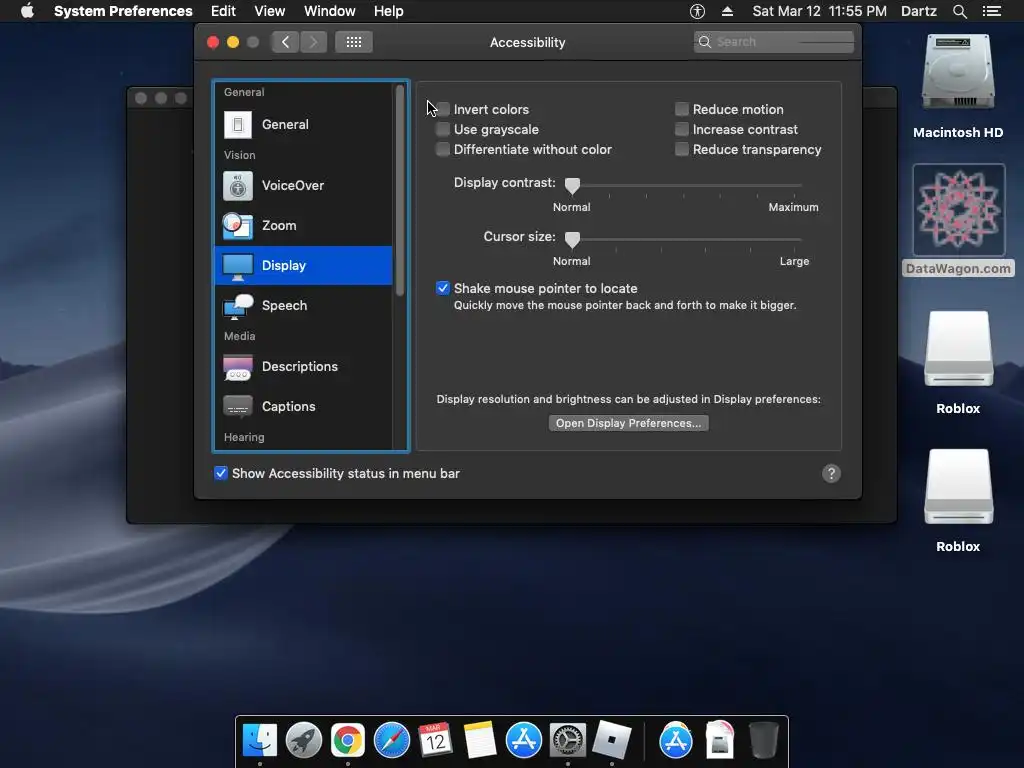
Task: Select the highlighted Display row
Action: tap(303, 265)
